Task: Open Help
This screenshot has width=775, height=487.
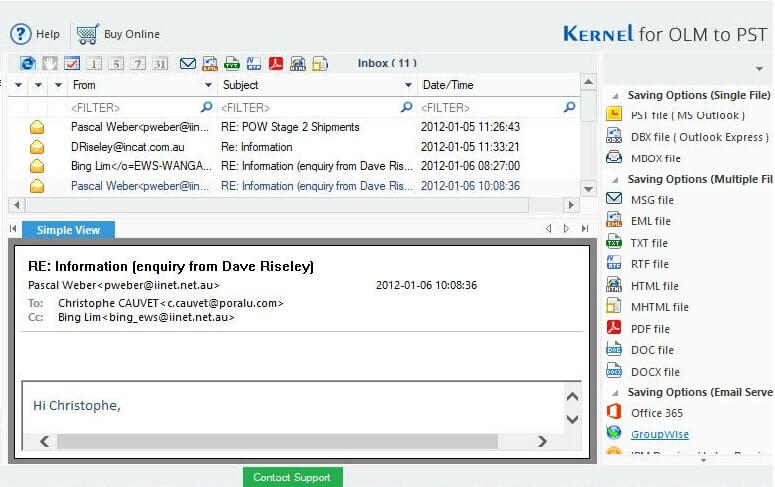Action: (x=35, y=34)
